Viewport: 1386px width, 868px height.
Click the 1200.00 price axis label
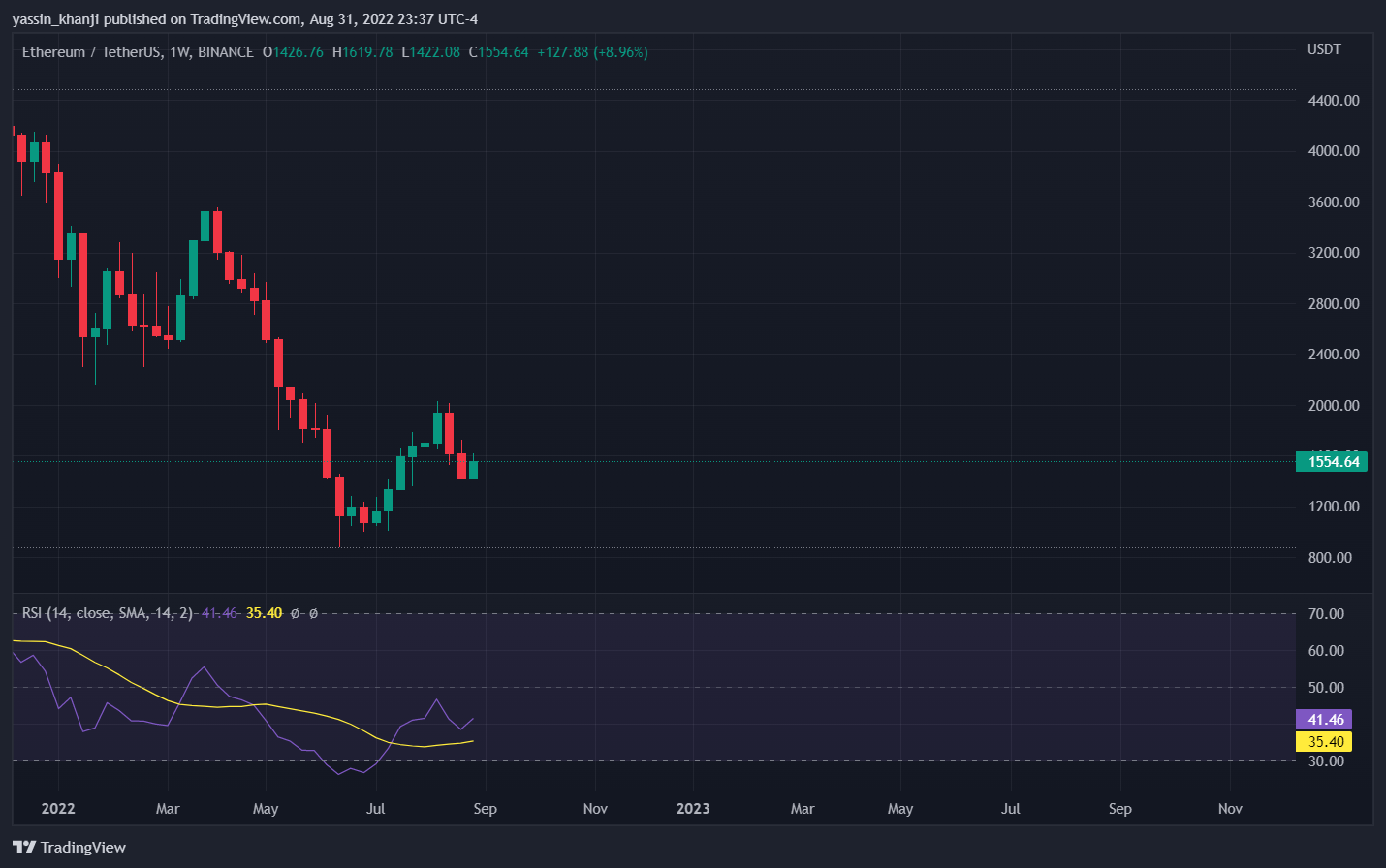[x=1334, y=507]
